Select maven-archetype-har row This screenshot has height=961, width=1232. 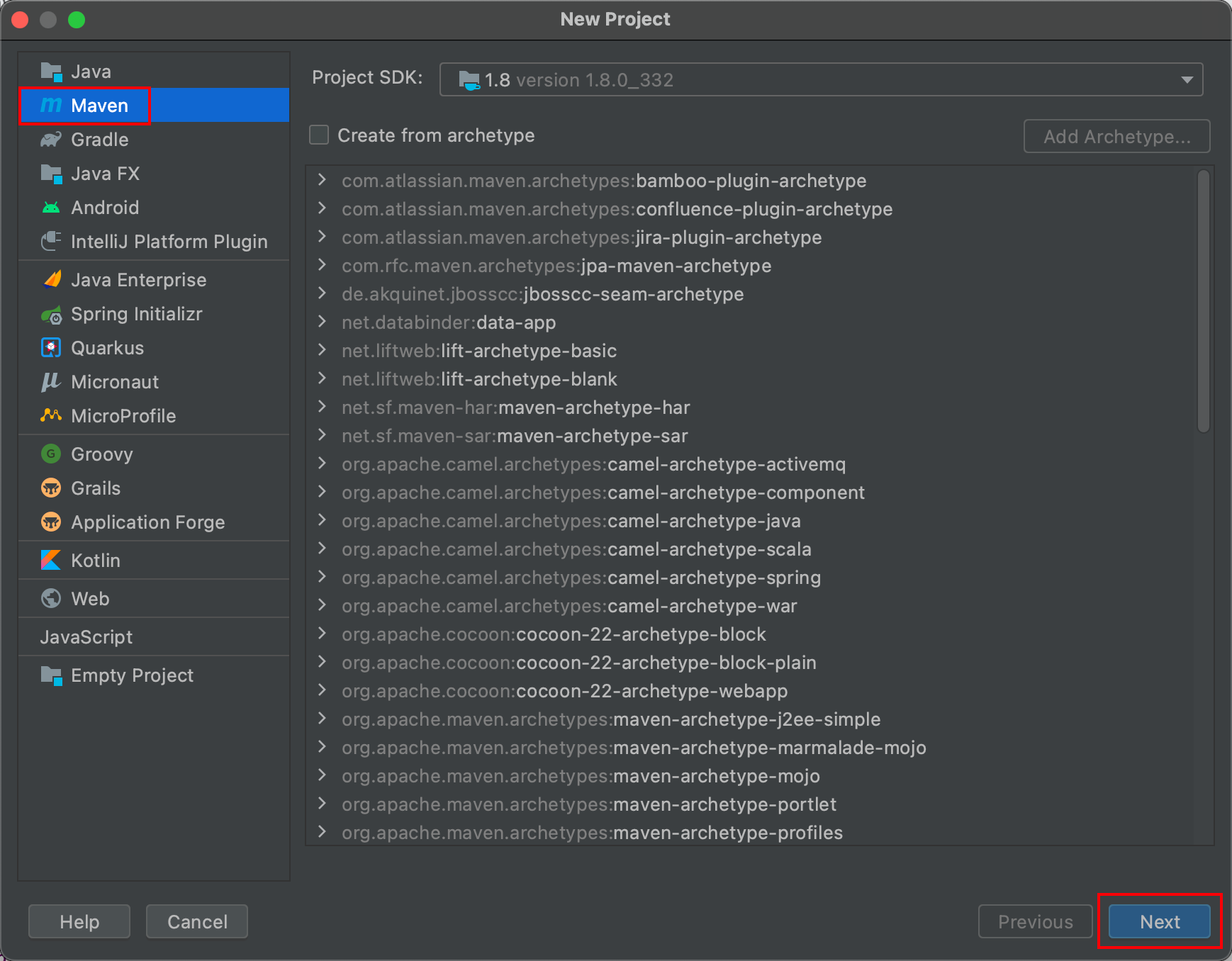pos(750,408)
